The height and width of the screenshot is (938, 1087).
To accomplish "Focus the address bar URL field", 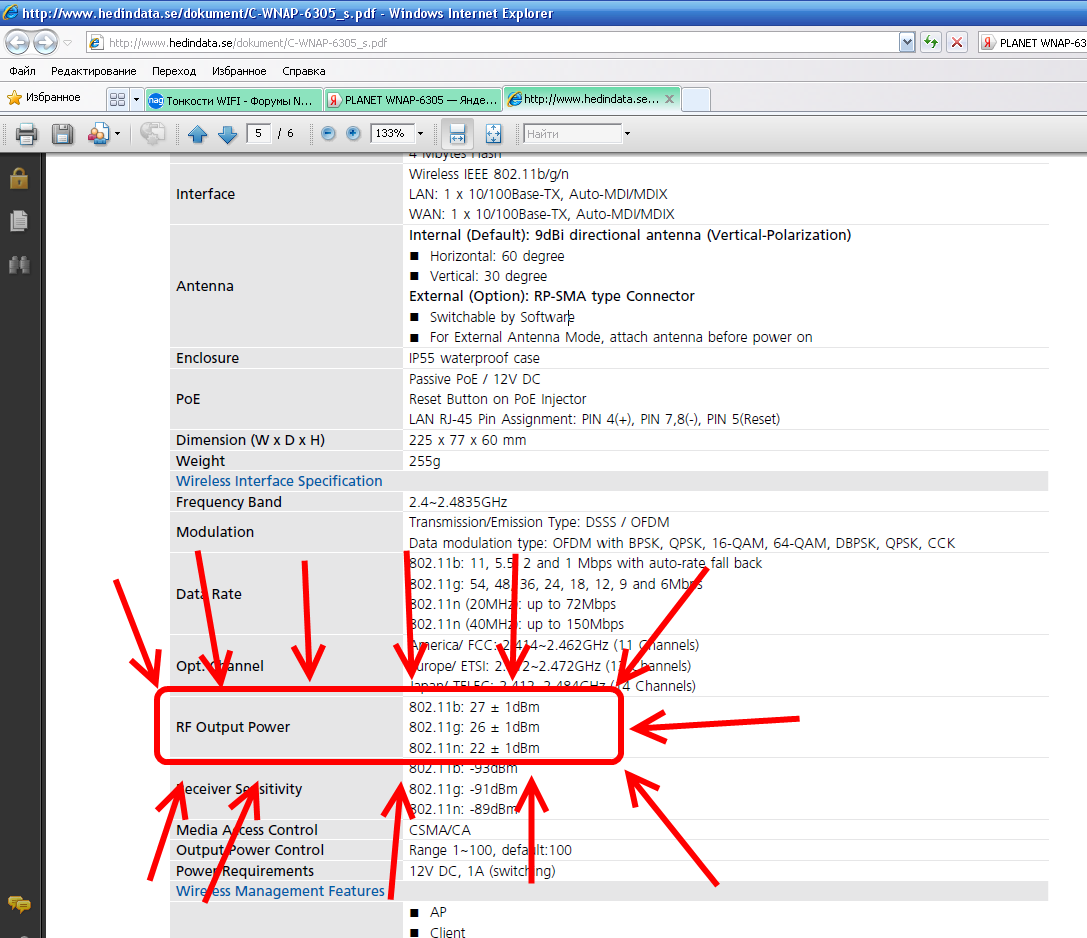I will click(492, 43).
